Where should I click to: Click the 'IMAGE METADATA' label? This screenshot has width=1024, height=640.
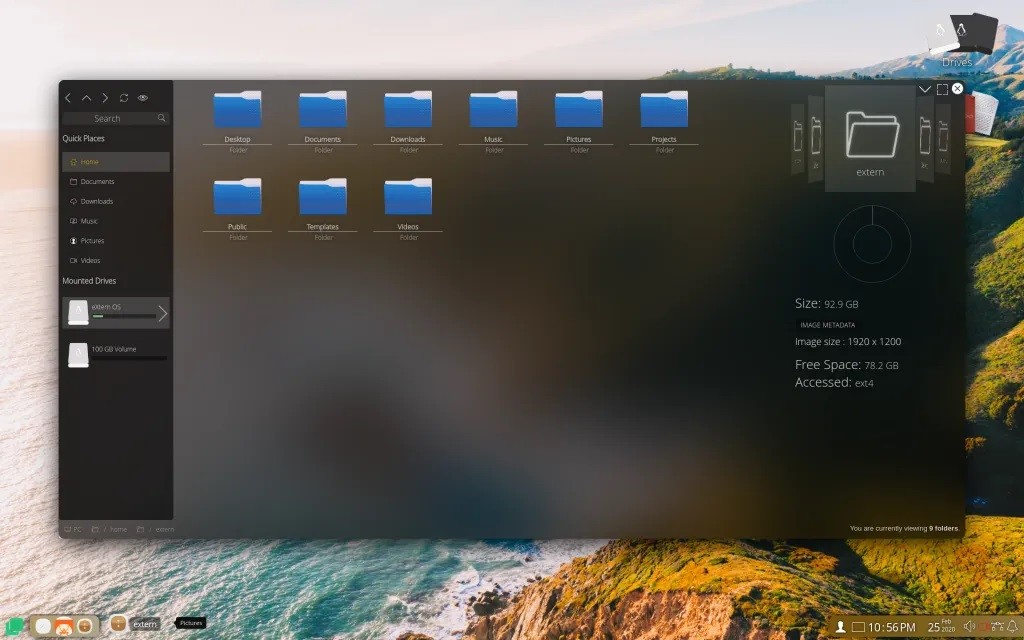(x=827, y=325)
